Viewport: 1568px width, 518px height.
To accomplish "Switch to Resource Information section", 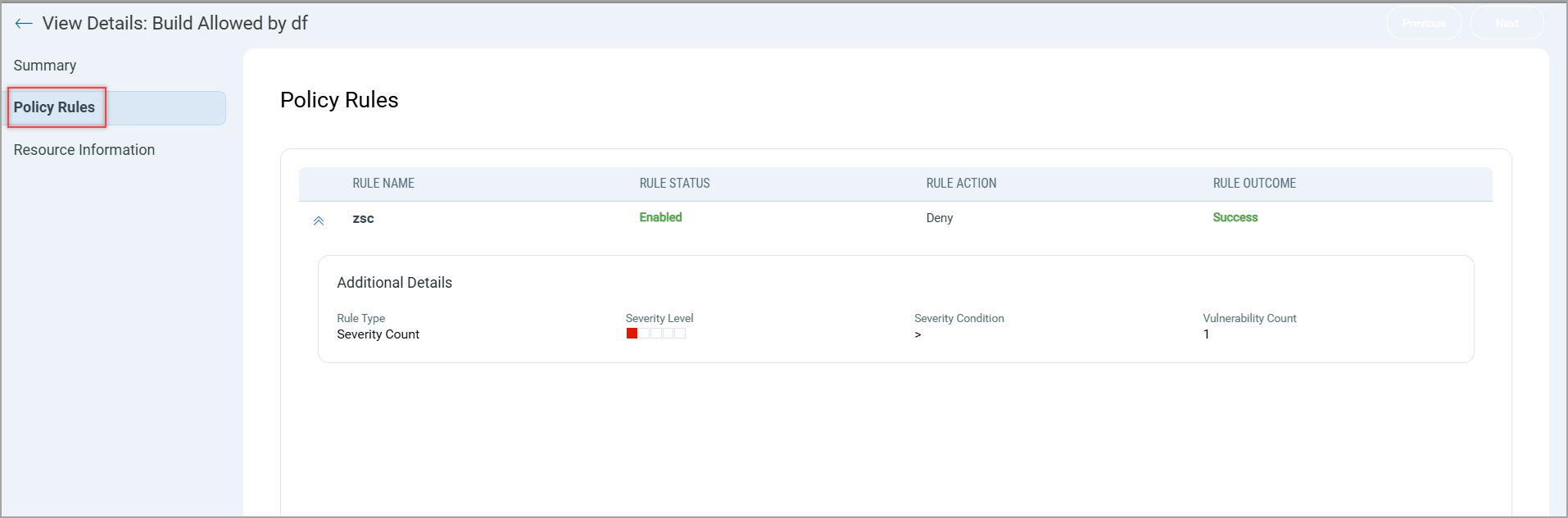I will click(x=84, y=150).
